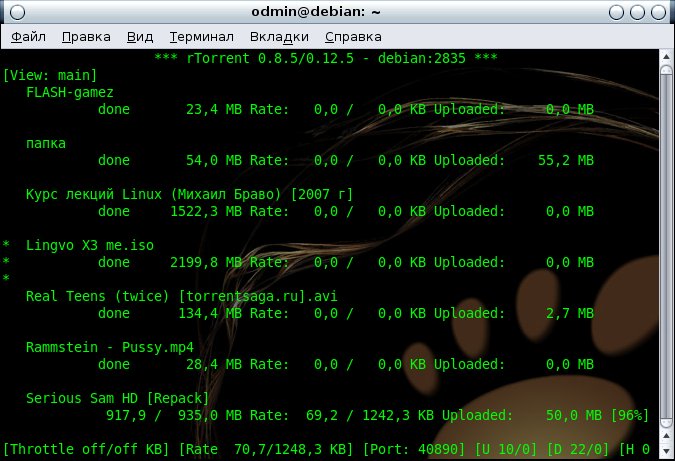Click the [D 22/0] status entry

click(x=578, y=449)
